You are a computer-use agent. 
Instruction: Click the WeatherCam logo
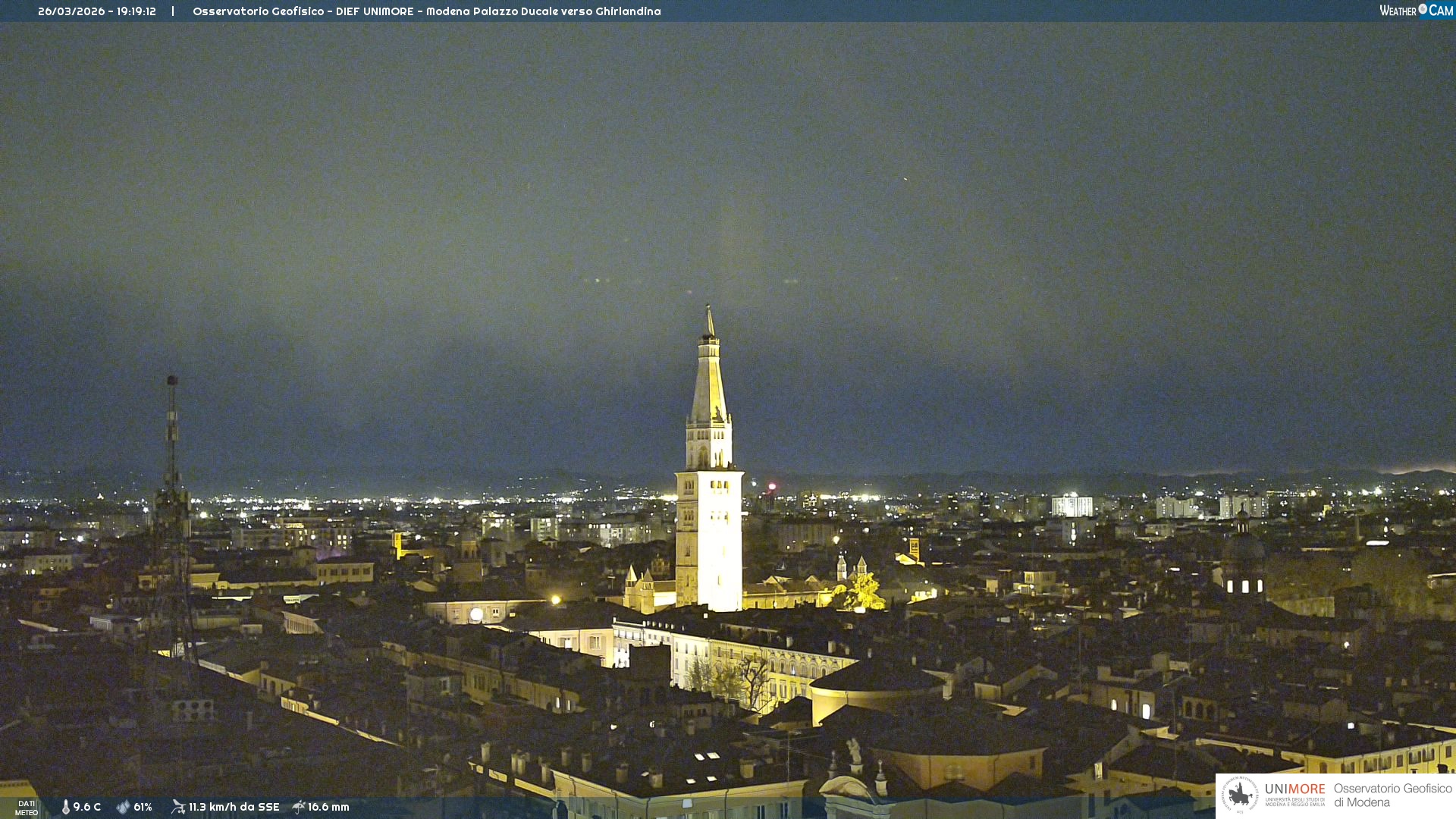pos(1416,11)
